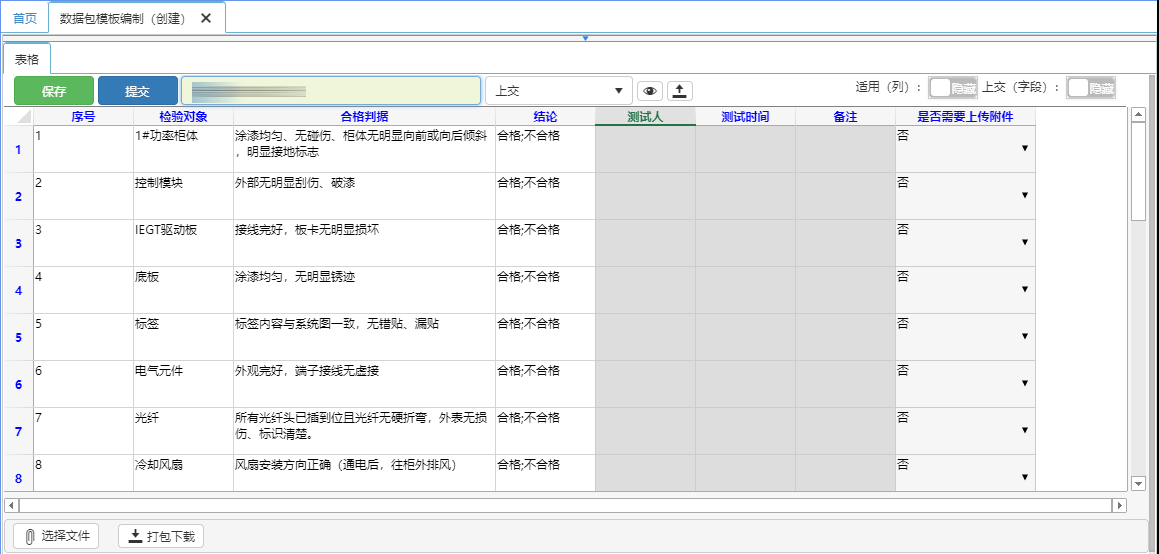This screenshot has height=554, width=1159.
Task: Click the upload arrow icon button
Action: [680, 91]
